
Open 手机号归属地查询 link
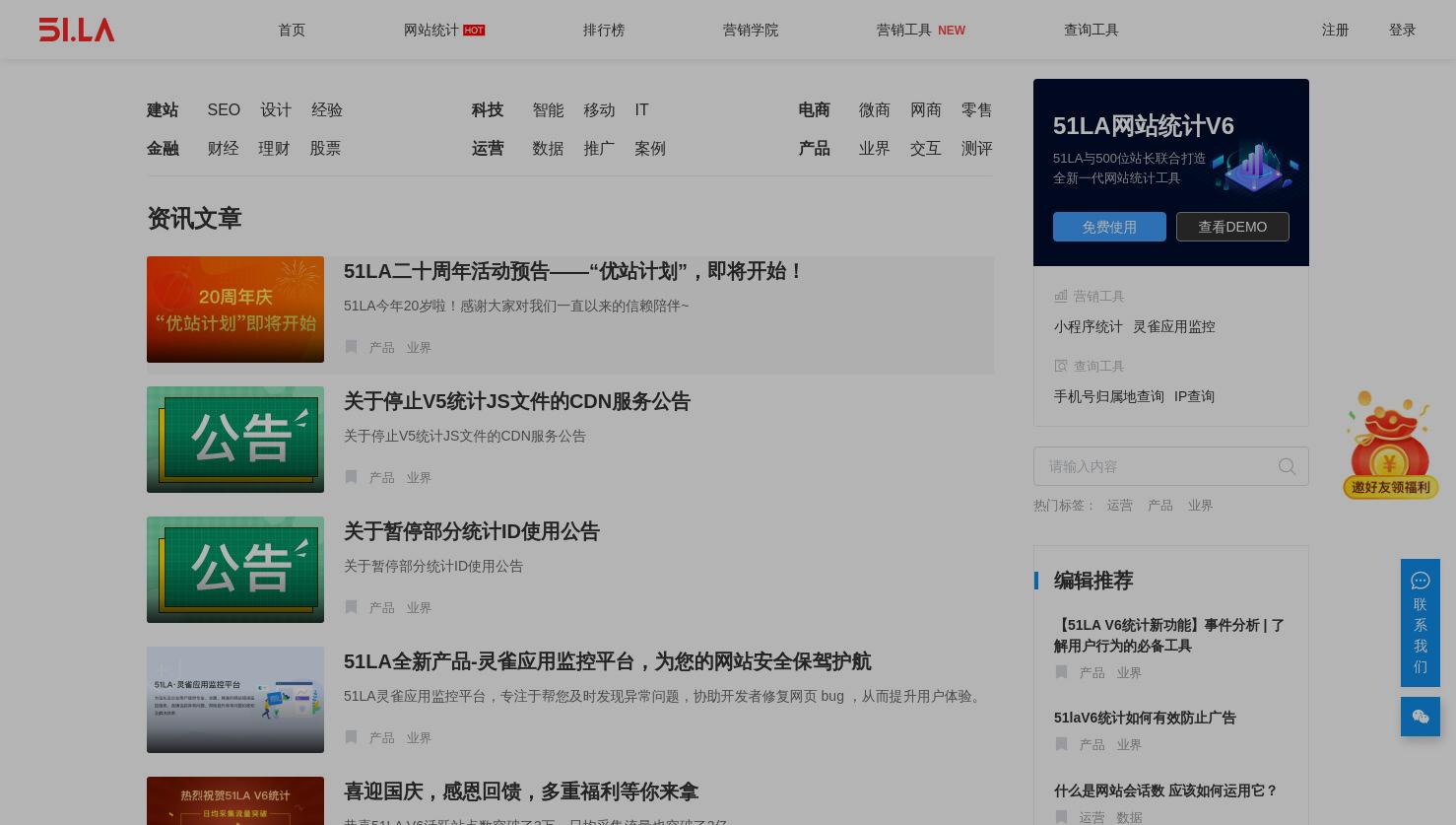tap(1109, 396)
